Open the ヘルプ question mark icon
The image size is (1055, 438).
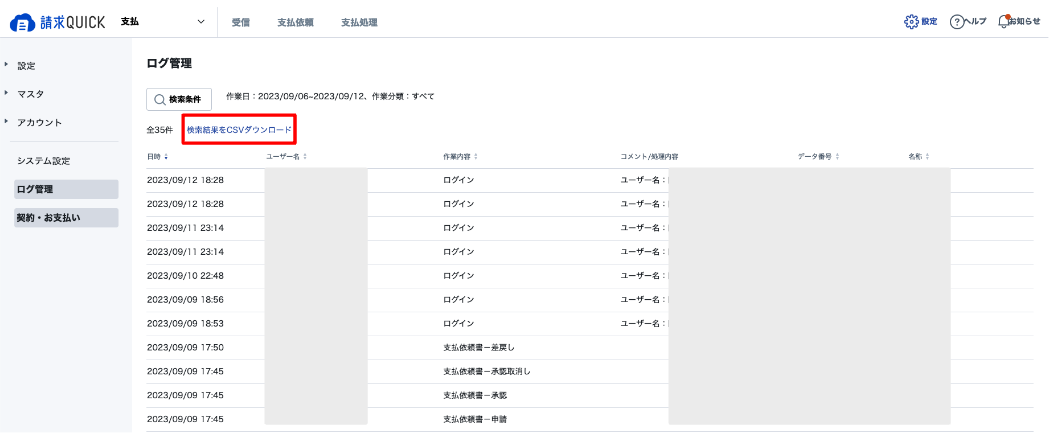click(956, 22)
